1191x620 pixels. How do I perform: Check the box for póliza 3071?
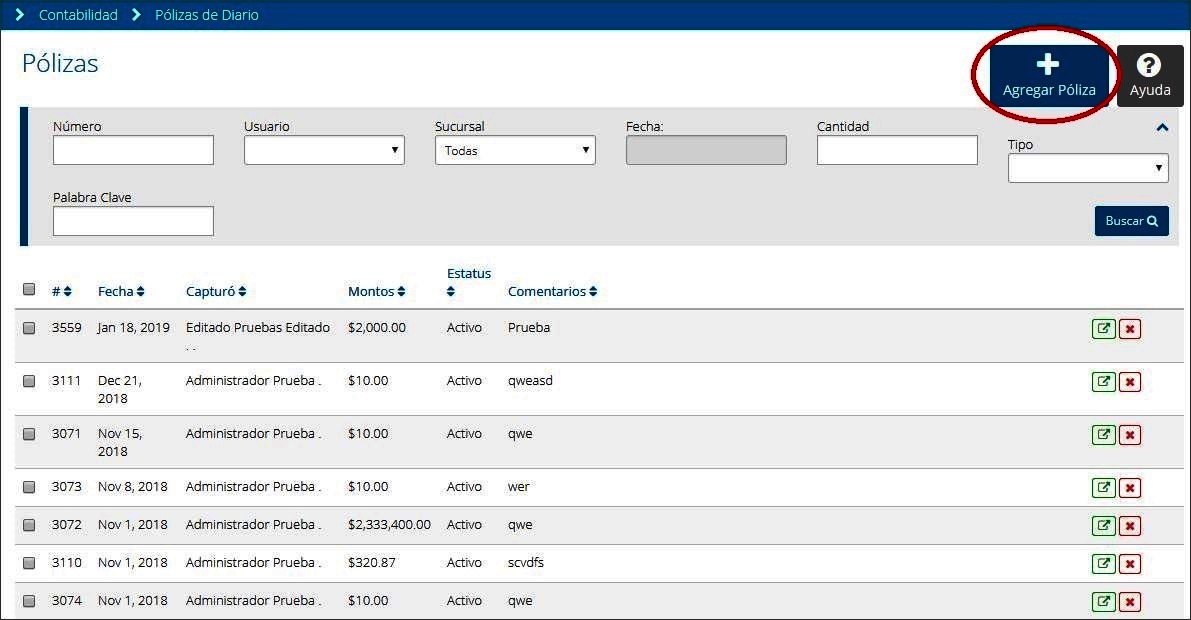(29, 434)
